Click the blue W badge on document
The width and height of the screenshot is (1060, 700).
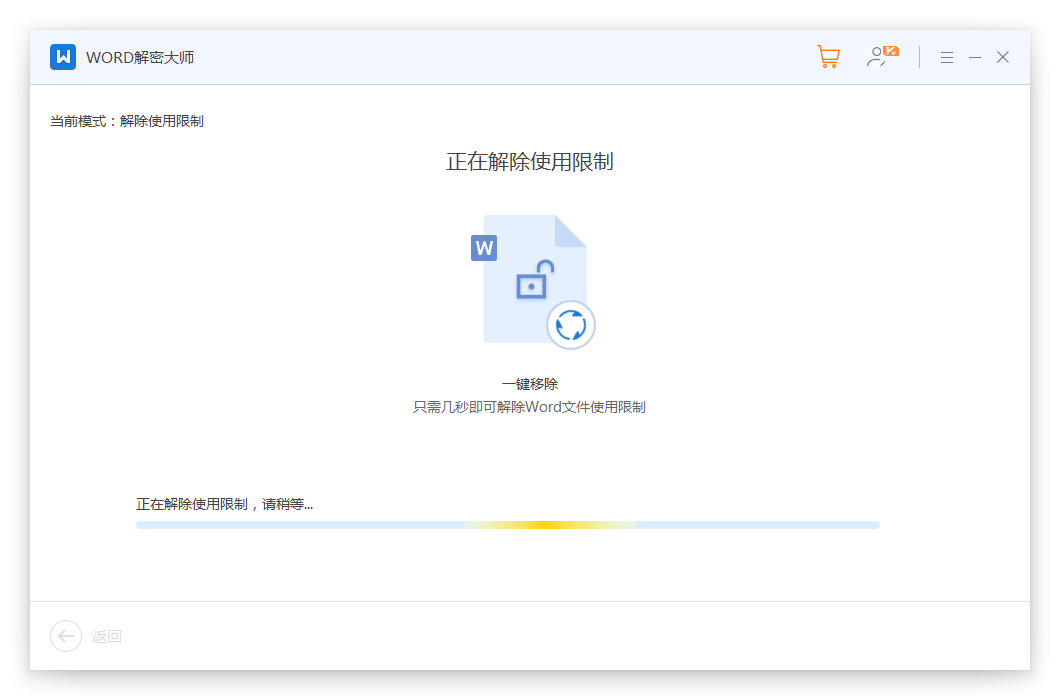[x=484, y=248]
